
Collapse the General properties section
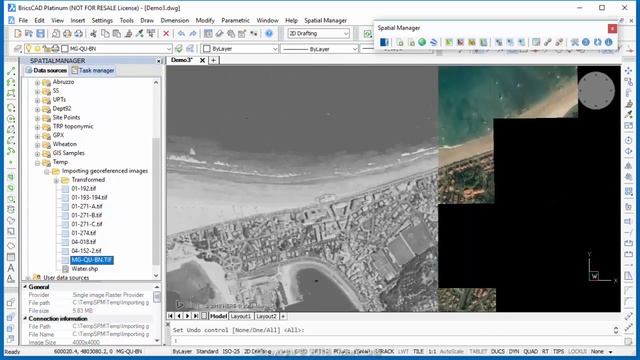[x=25, y=287]
